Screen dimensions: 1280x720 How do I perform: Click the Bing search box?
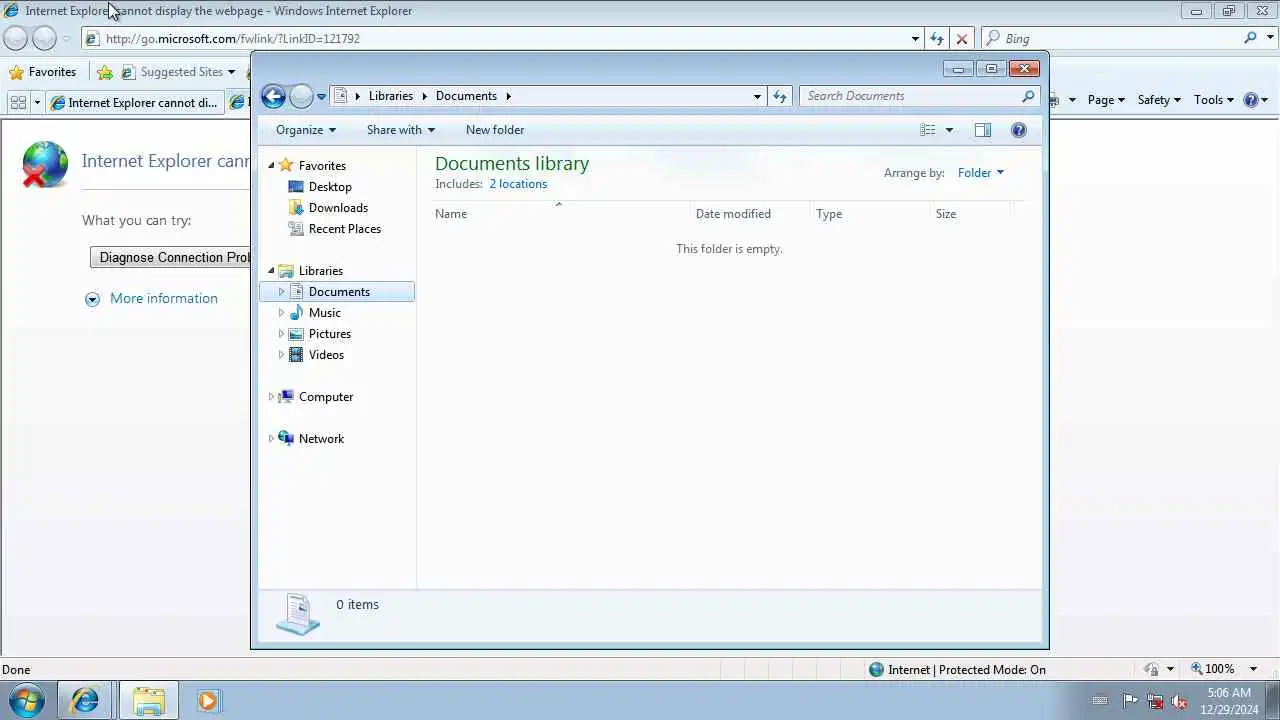[x=1110, y=38]
